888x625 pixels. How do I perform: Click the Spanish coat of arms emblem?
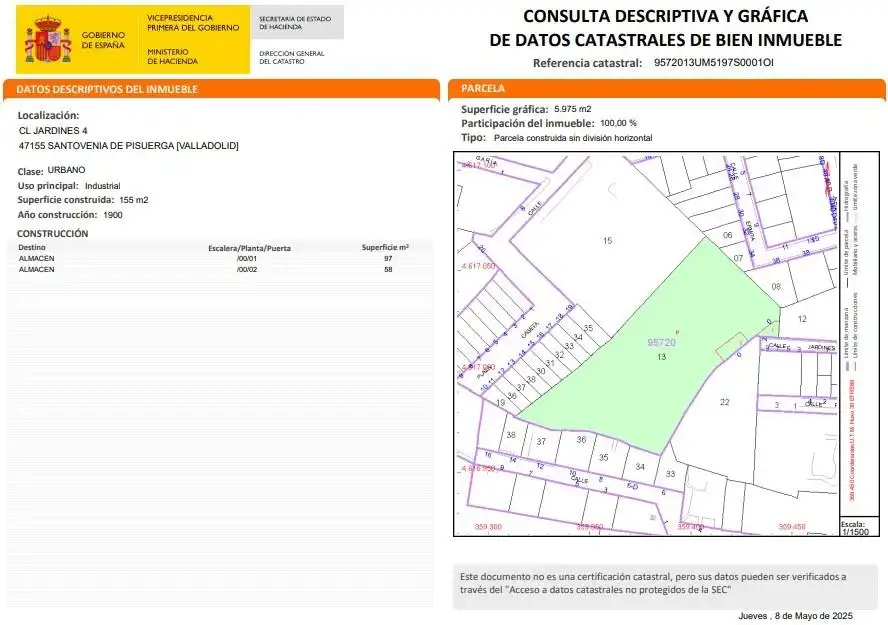pyautogui.click(x=48, y=39)
